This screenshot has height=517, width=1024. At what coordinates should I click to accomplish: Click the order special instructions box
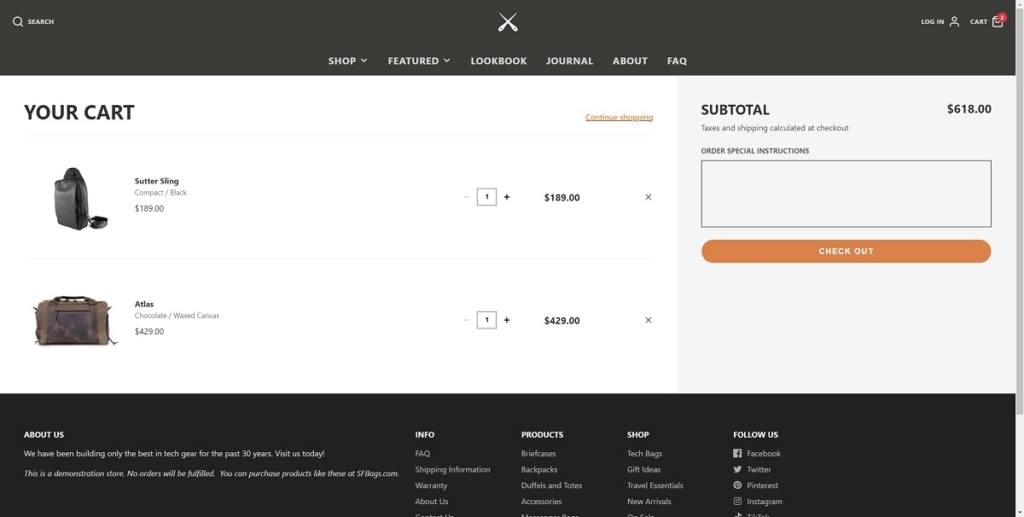[845, 193]
